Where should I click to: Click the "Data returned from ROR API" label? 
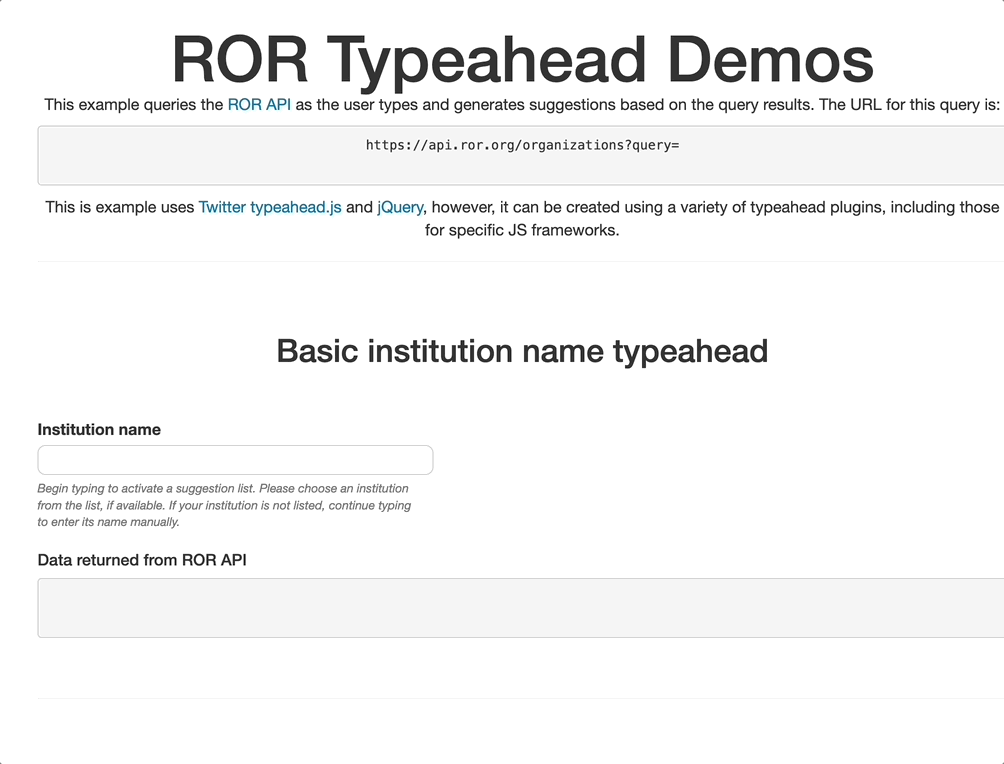[142, 560]
